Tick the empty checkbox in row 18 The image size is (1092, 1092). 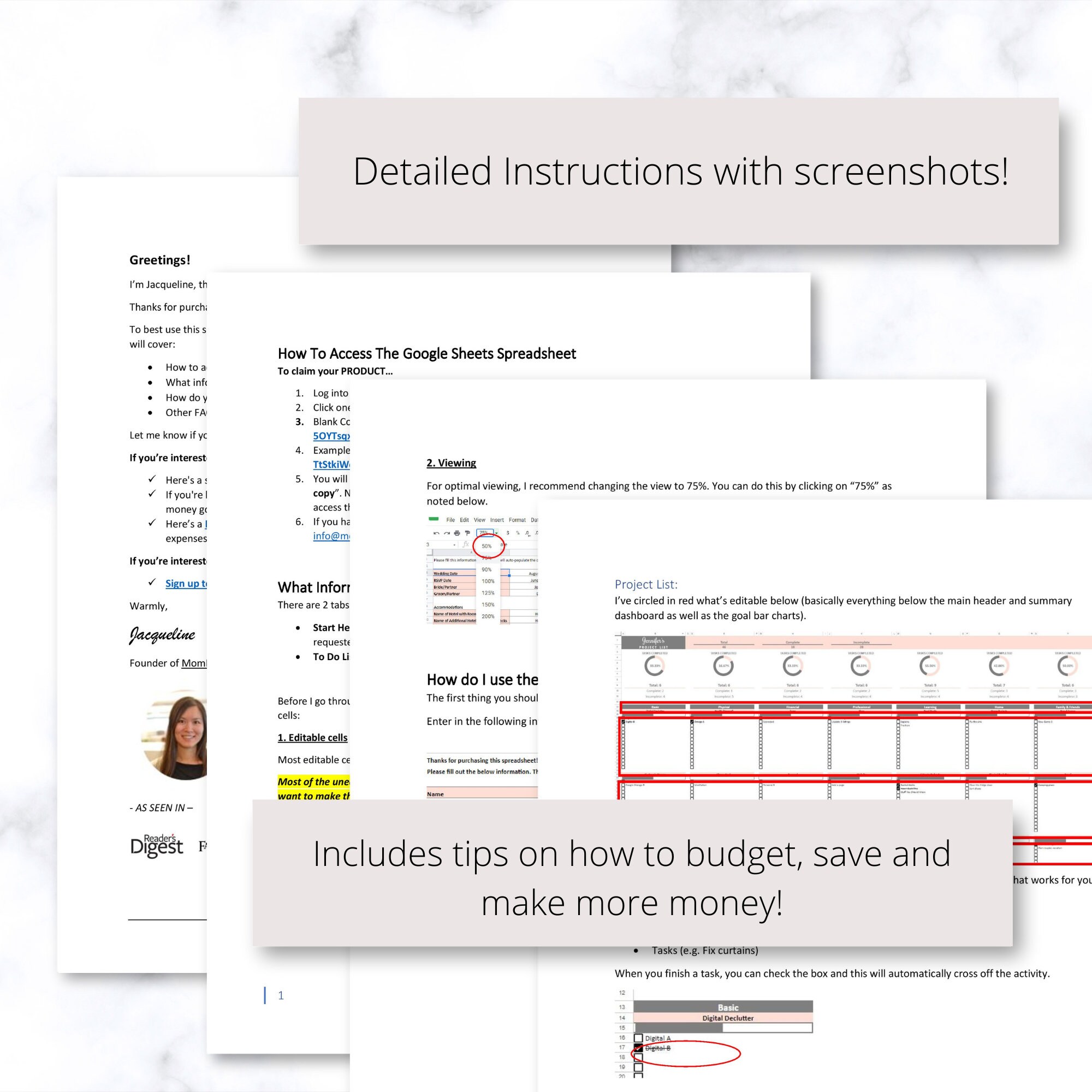pos(638,1058)
